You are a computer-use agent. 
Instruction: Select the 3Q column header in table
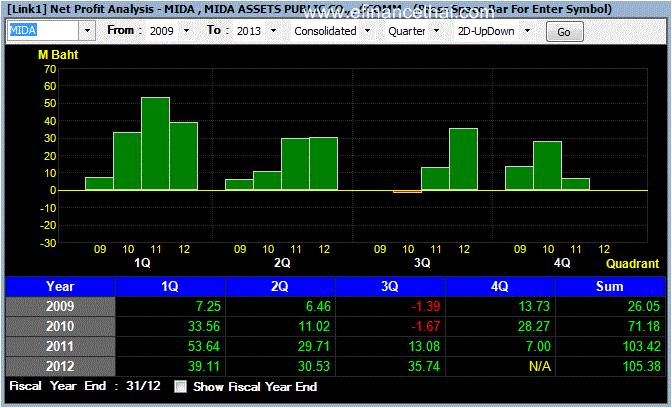point(390,286)
